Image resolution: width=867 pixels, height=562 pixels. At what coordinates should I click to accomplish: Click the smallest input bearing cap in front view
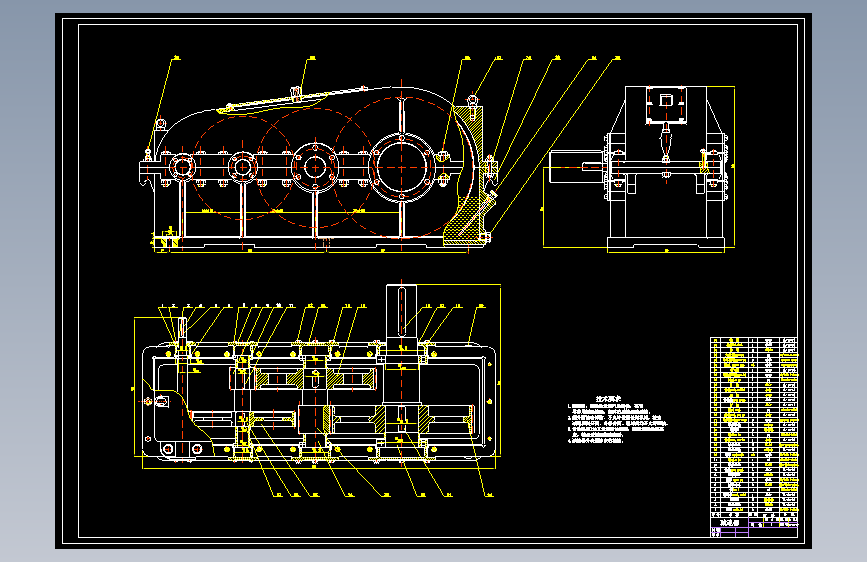[181, 166]
